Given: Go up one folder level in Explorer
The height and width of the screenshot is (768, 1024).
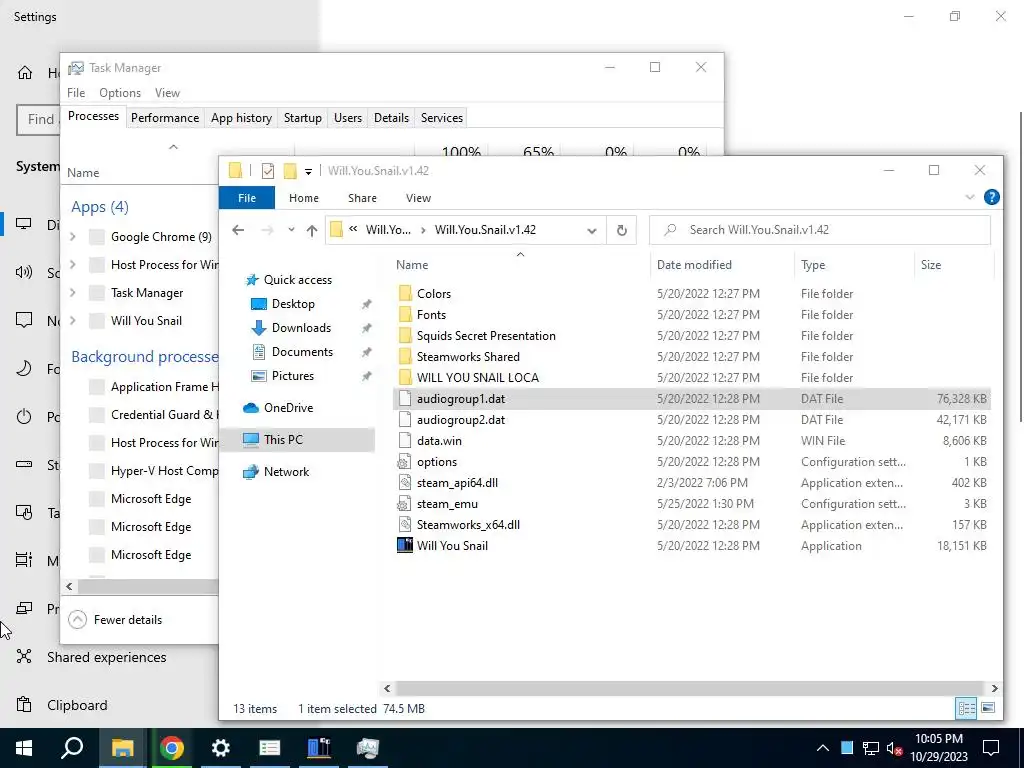Looking at the screenshot, I should pos(312,230).
